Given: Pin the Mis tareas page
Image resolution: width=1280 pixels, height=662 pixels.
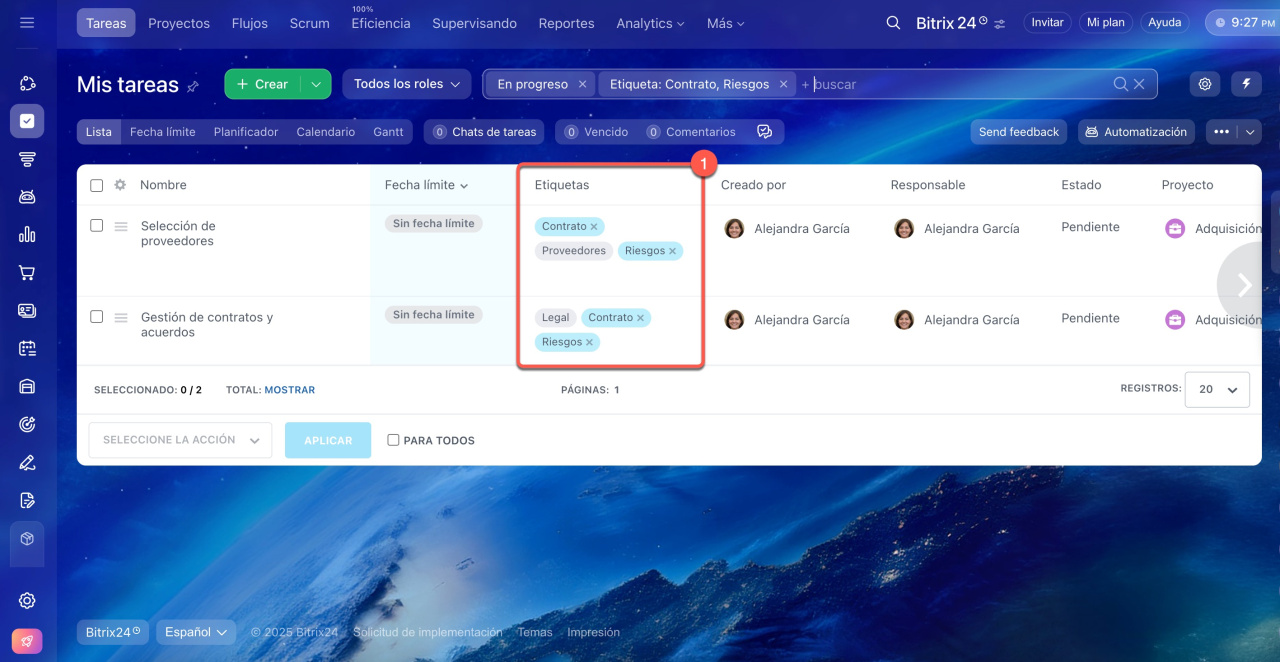Looking at the screenshot, I should point(193,87).
